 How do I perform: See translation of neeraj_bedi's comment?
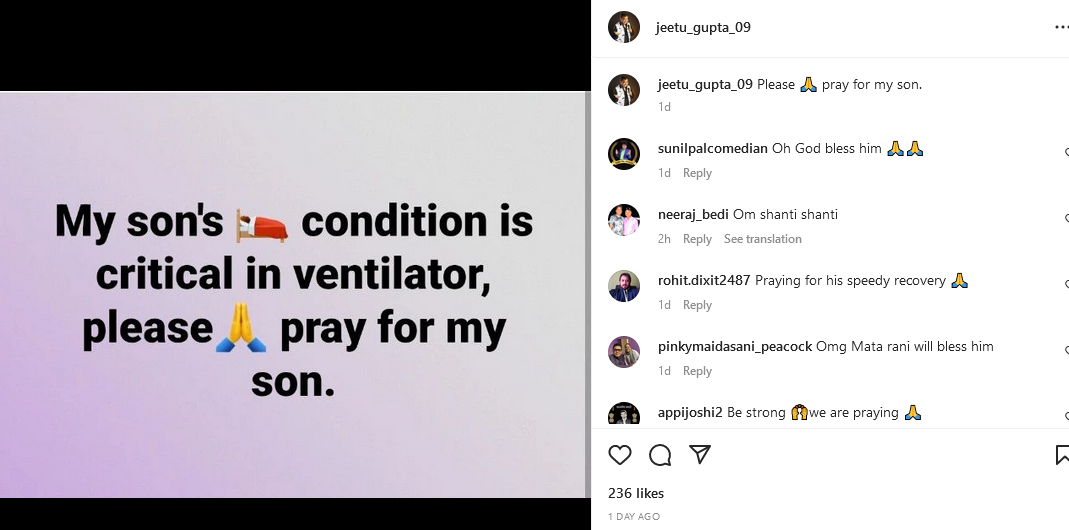point(763,239)
